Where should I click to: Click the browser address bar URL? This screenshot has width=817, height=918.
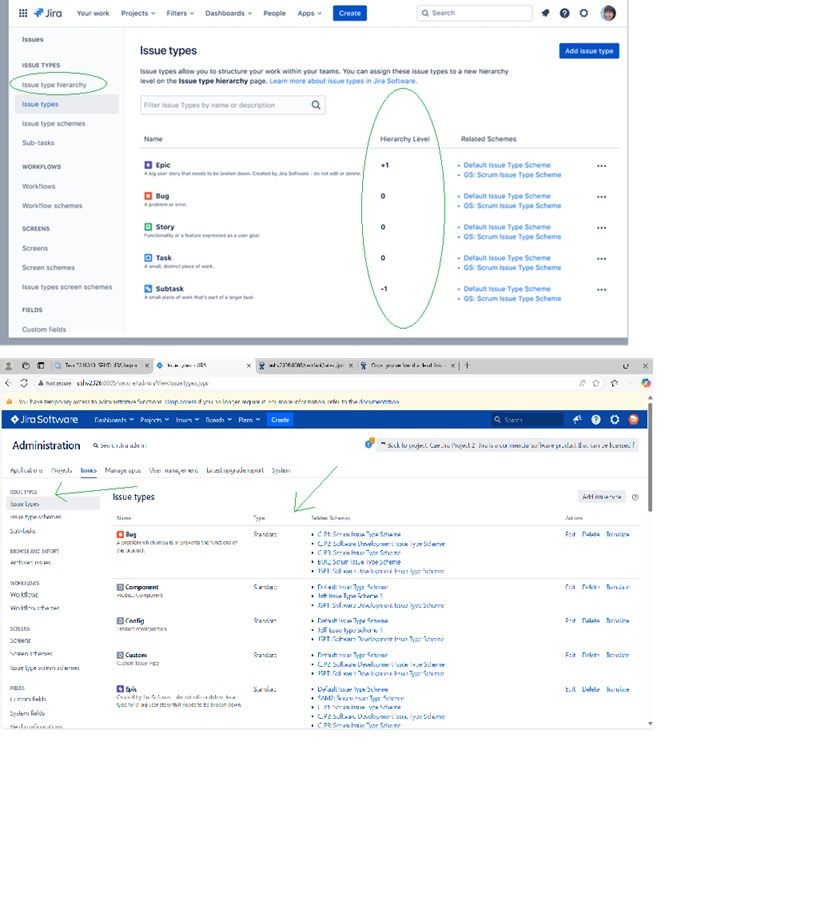(x=142, y=383)
